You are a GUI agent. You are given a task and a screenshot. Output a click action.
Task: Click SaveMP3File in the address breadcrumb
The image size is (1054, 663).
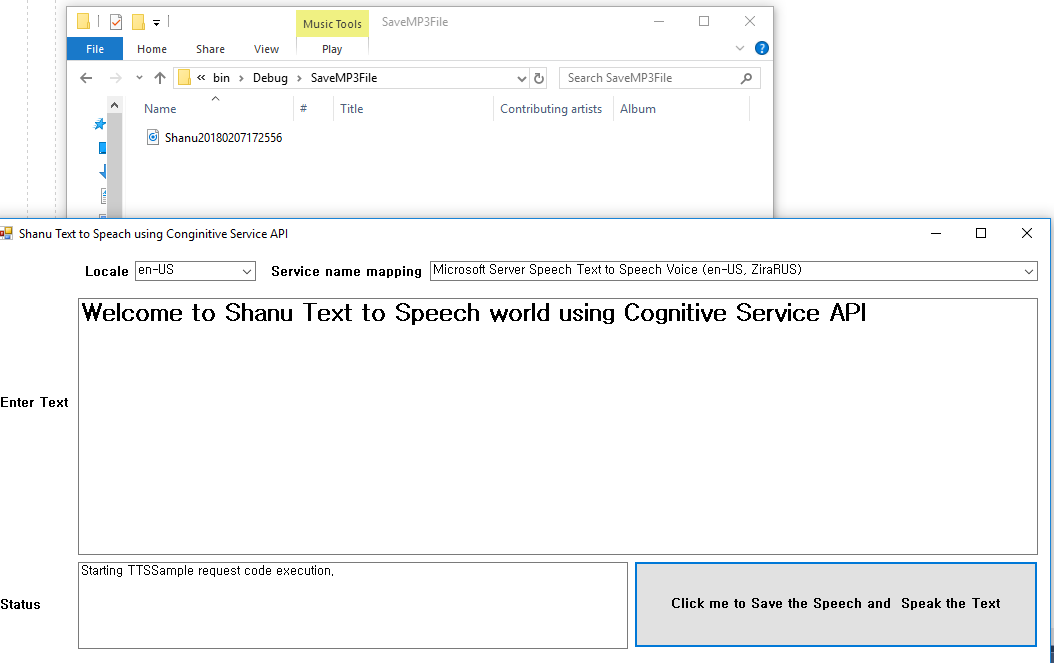point(343,78)
